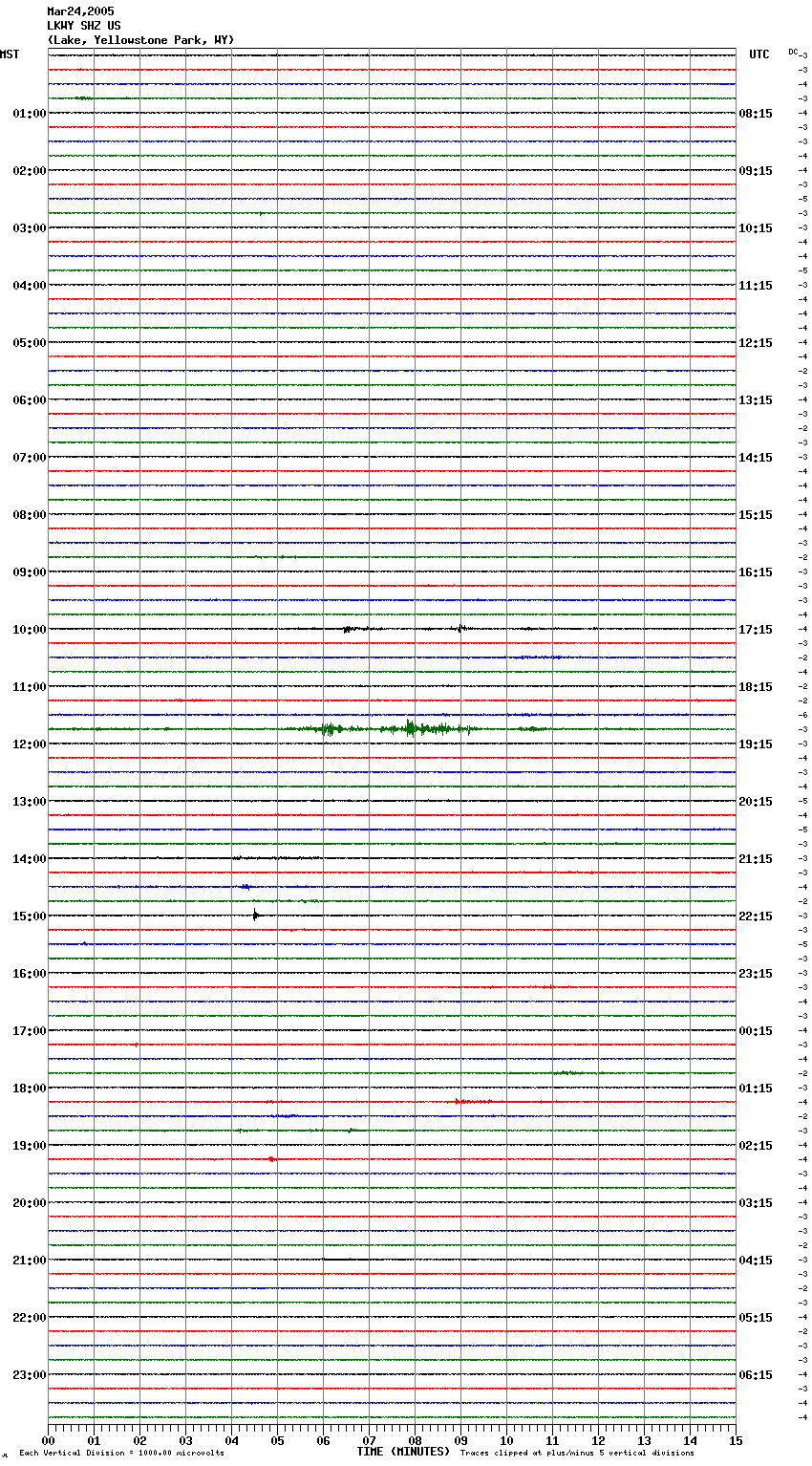
Task: Select the 01:00 MST row label
Action: click(x=30, y=114)
